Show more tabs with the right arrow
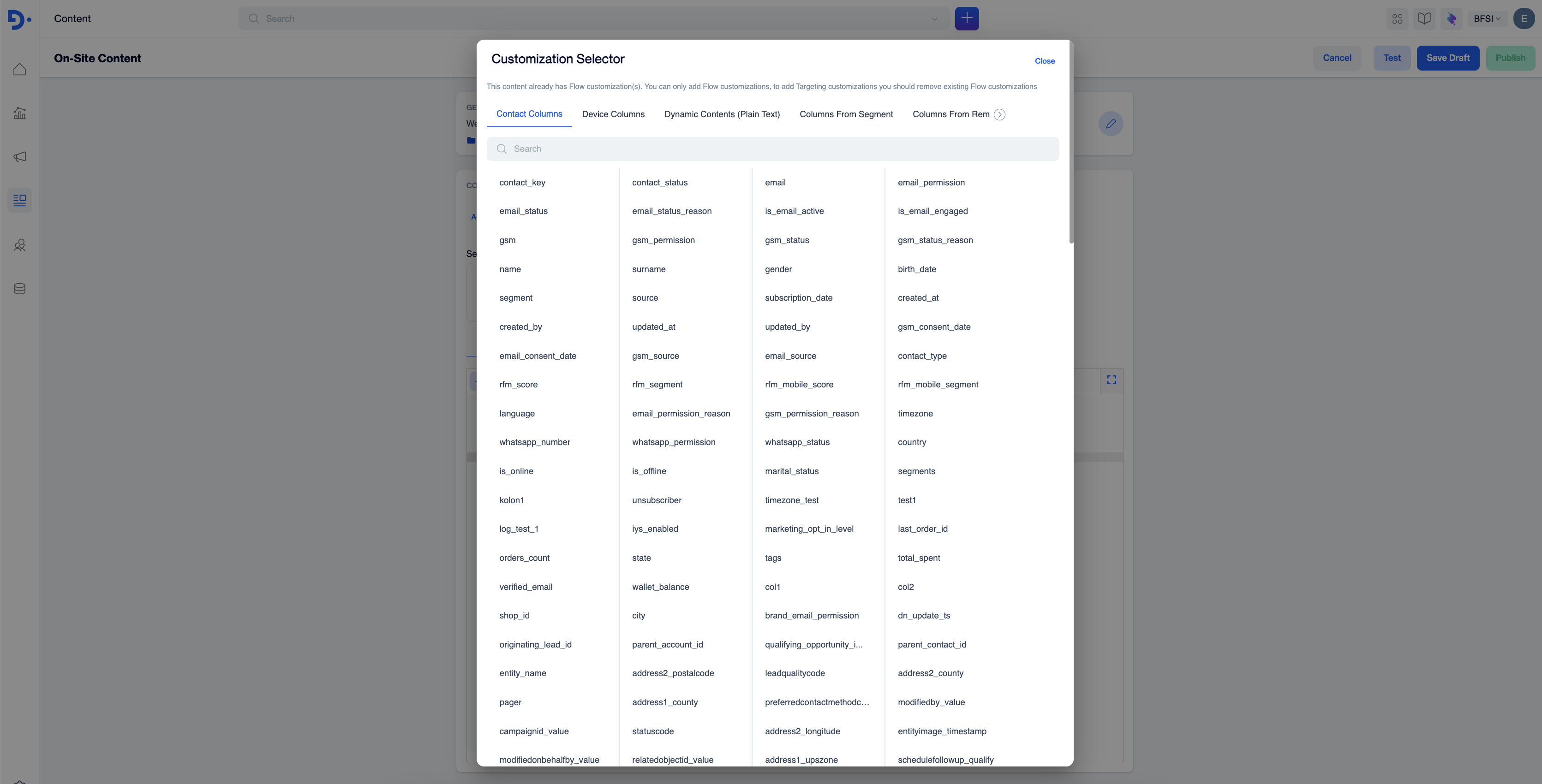Viewport: 1542px width, 784px height. point(999,114)
